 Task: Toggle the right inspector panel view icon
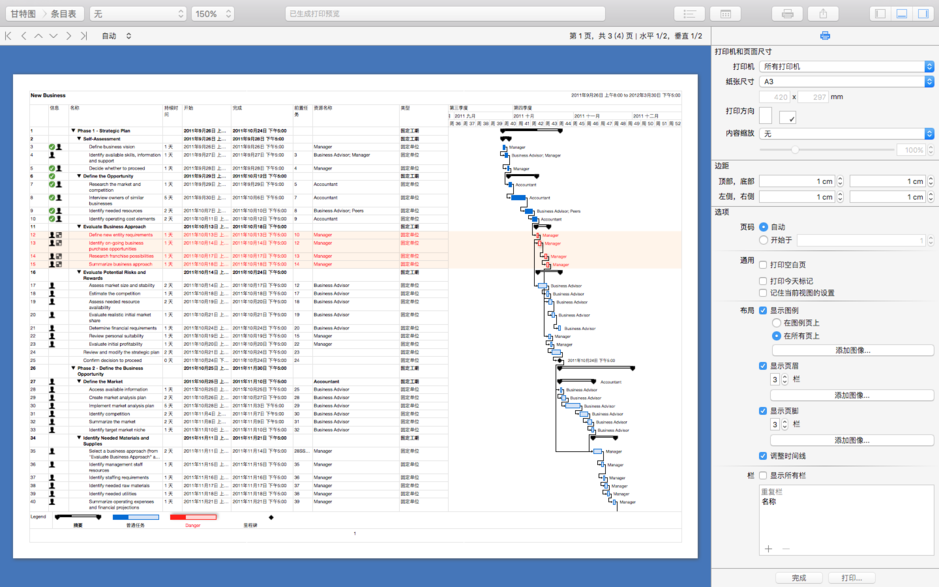[x=922, y=12]
